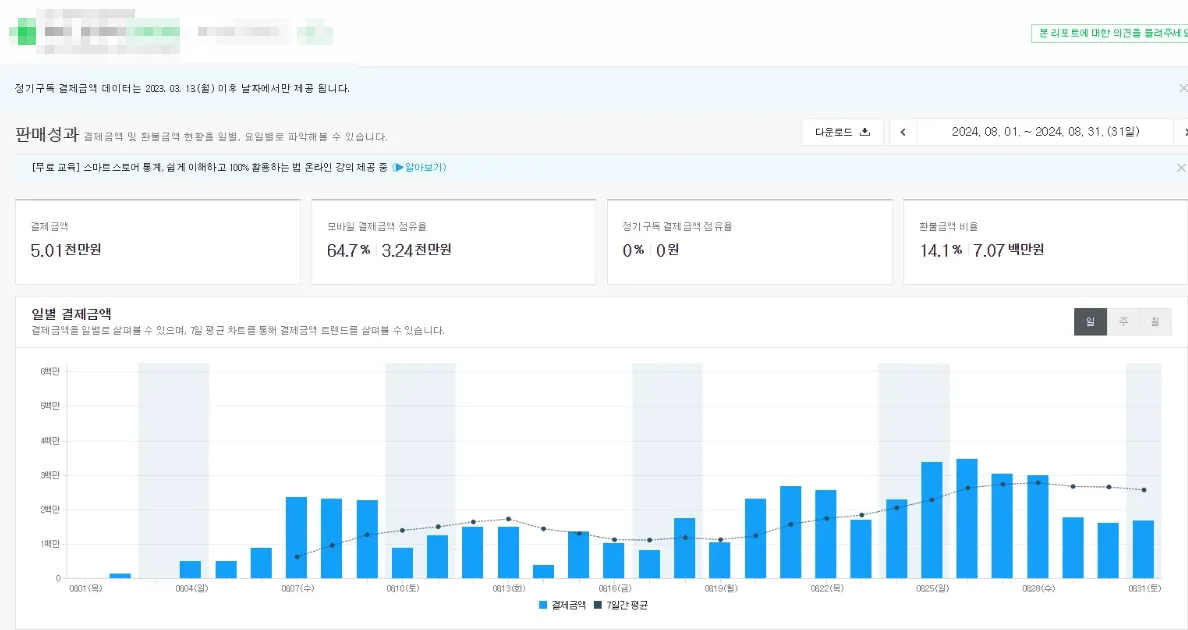1188x630 pixels.
Task: Click the report feedback button at top right
Action: pos(1110,33)
